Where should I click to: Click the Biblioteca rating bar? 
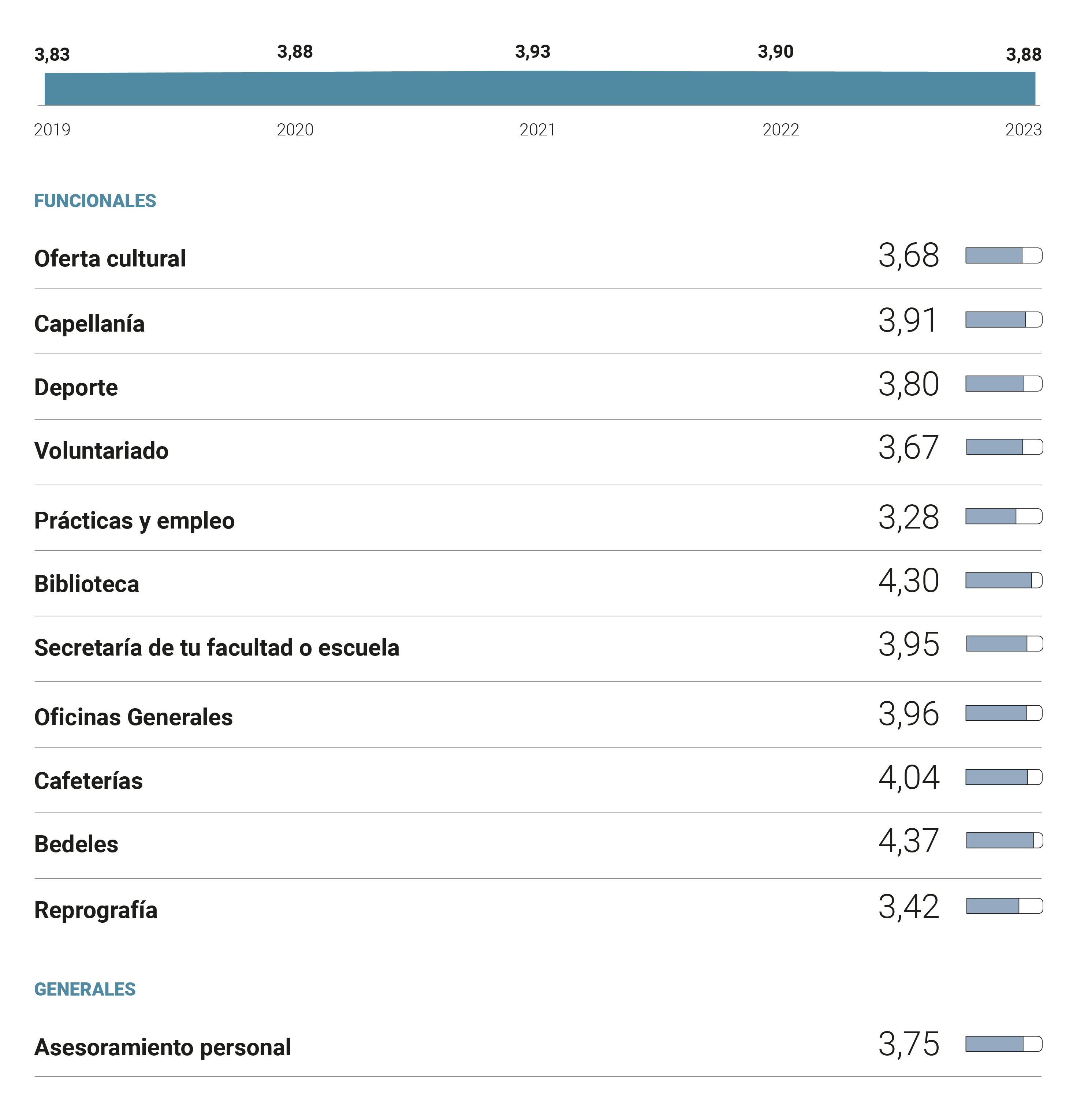click(1003, 580)
